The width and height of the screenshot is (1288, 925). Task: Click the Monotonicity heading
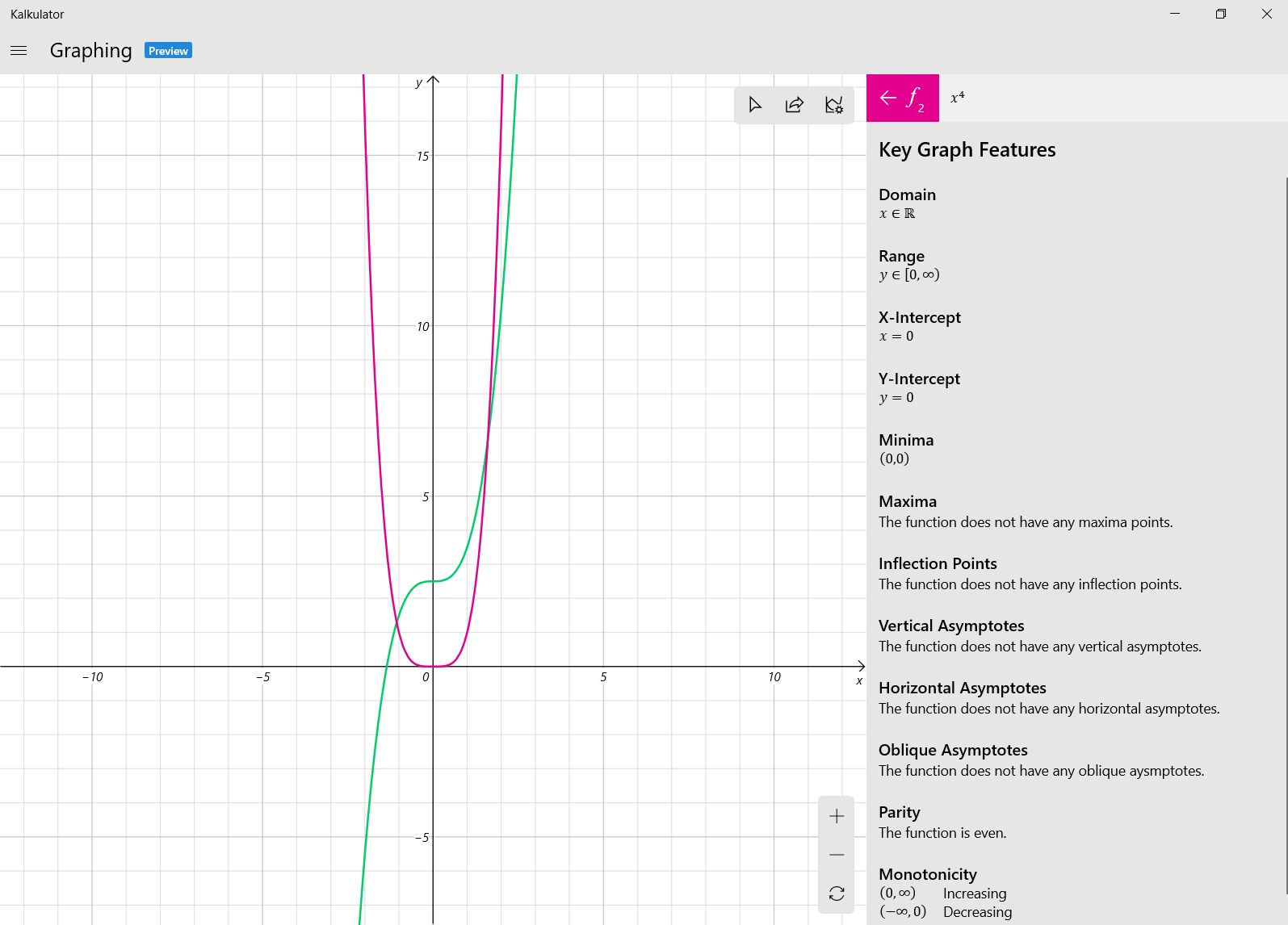pos(928,874)
